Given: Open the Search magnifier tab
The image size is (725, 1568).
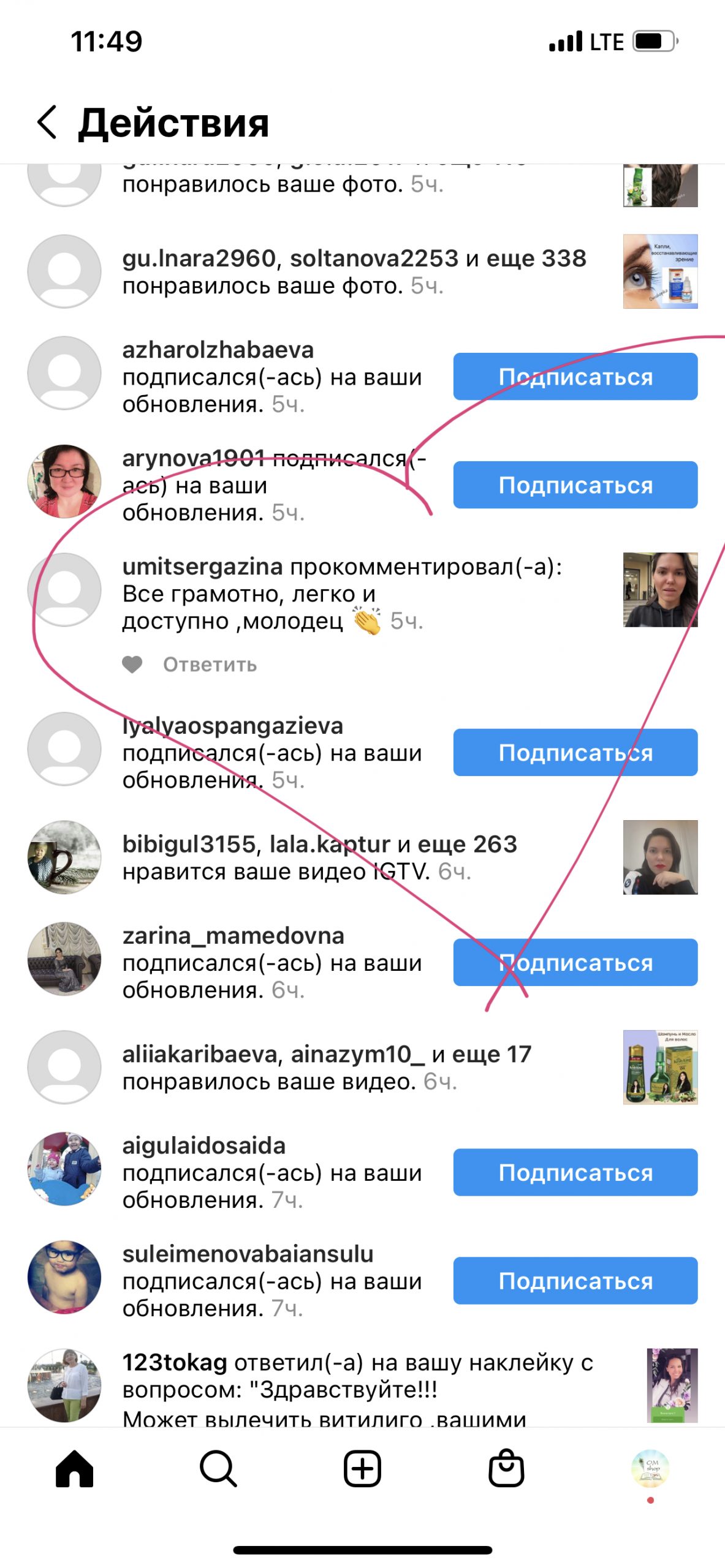Looking at the screenshot, I should (x=218, y=1468).
